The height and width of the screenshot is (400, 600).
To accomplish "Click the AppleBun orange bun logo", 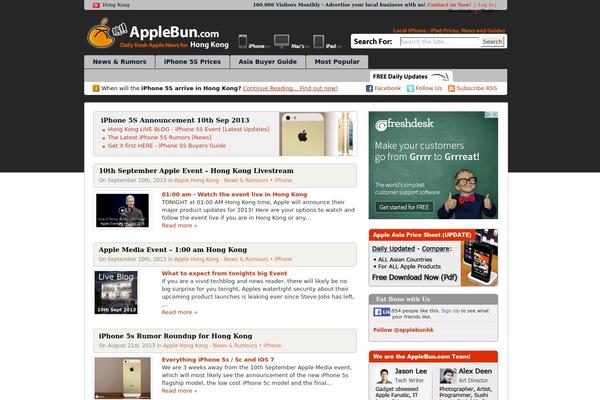I will [x=101, y=34].
